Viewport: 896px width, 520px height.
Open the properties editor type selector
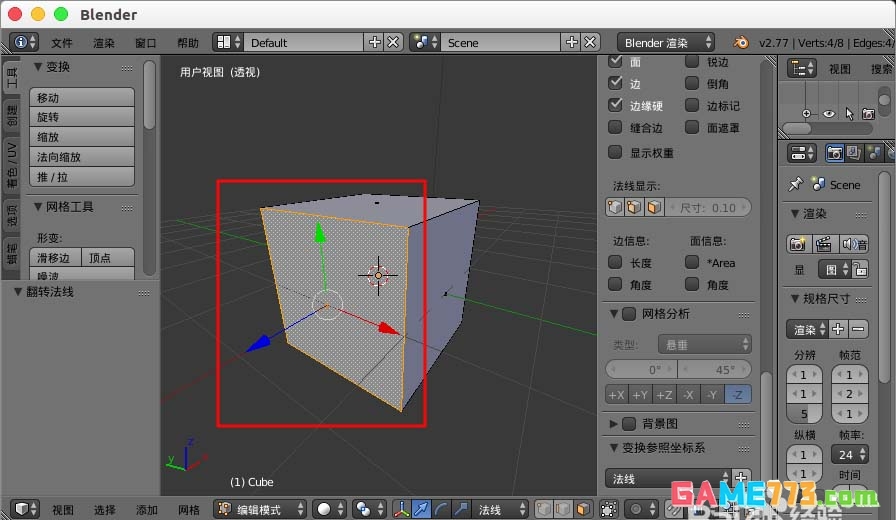(802, 153)
